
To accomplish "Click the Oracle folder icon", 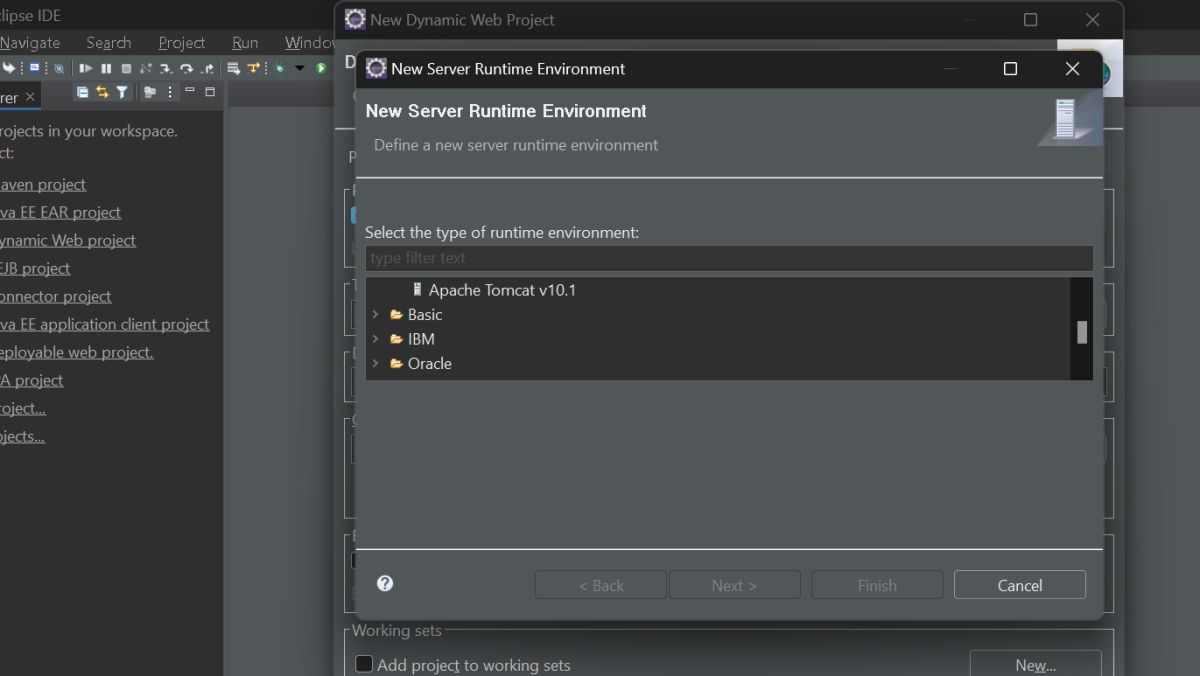I will [396, 364].
